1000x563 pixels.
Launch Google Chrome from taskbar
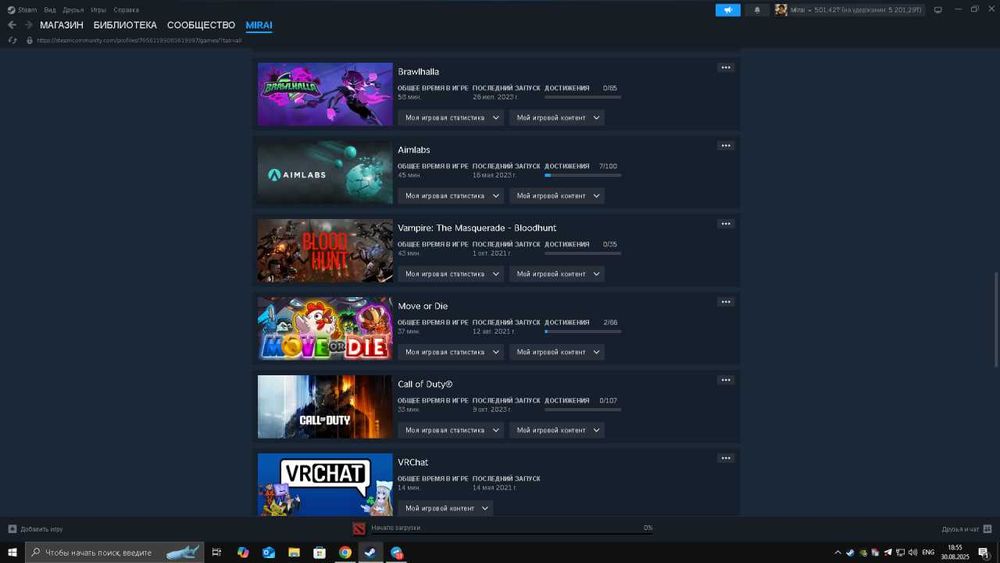click(x=345, y=552)
